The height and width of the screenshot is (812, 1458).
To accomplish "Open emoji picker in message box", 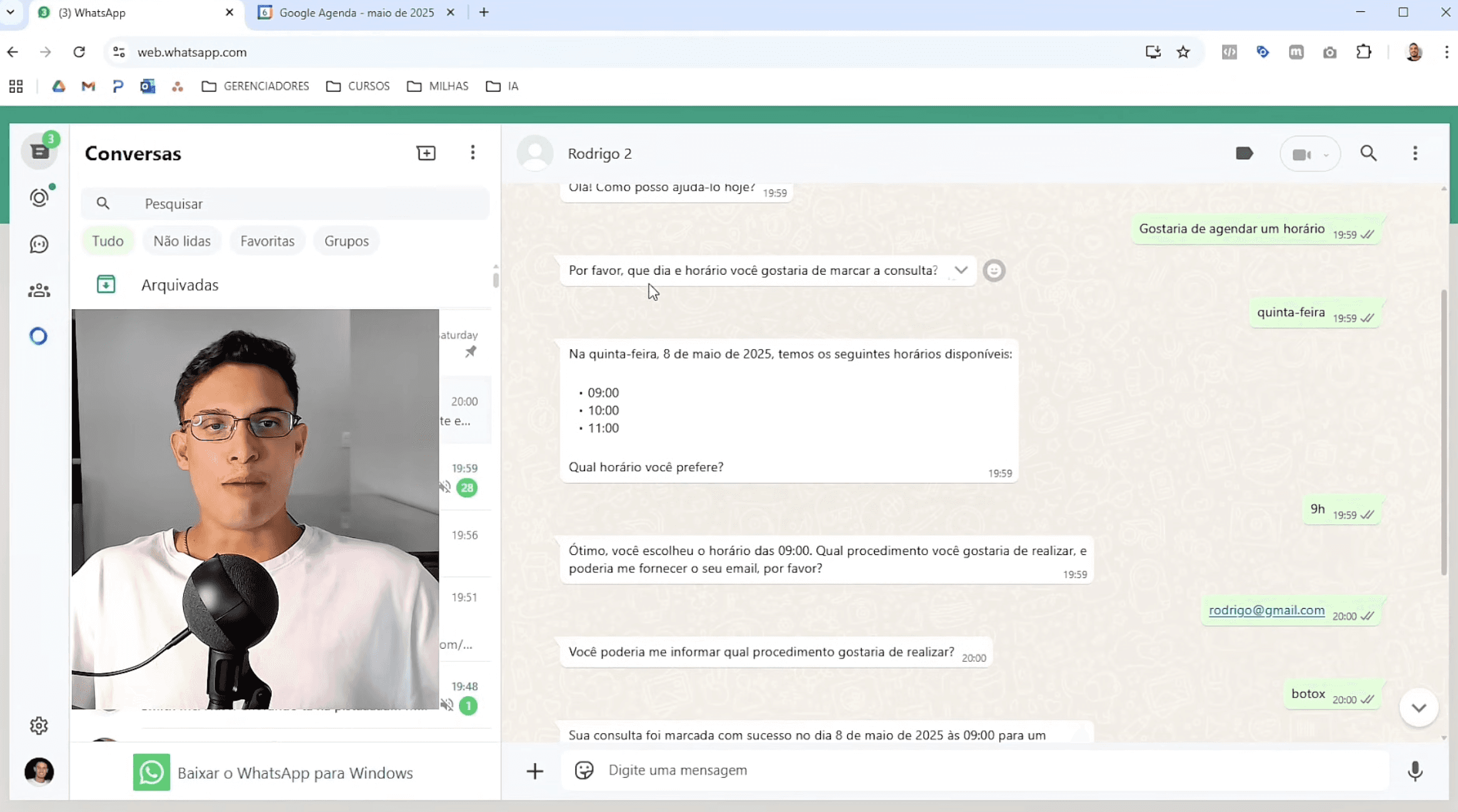I will coord(584,770).
